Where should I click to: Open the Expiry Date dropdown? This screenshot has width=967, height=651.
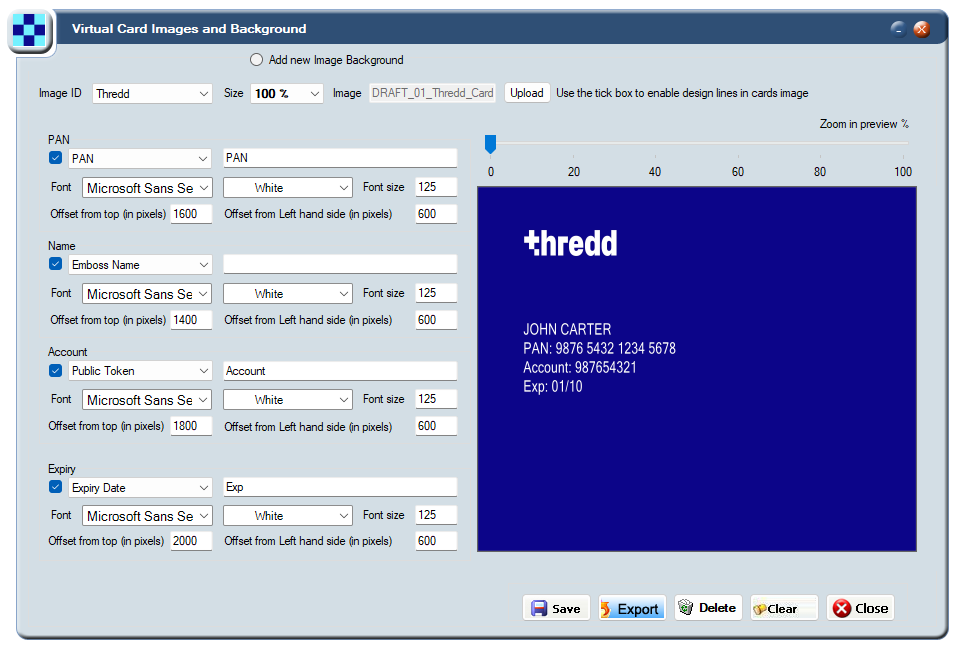pyautogui.click(x=139, y=488)
